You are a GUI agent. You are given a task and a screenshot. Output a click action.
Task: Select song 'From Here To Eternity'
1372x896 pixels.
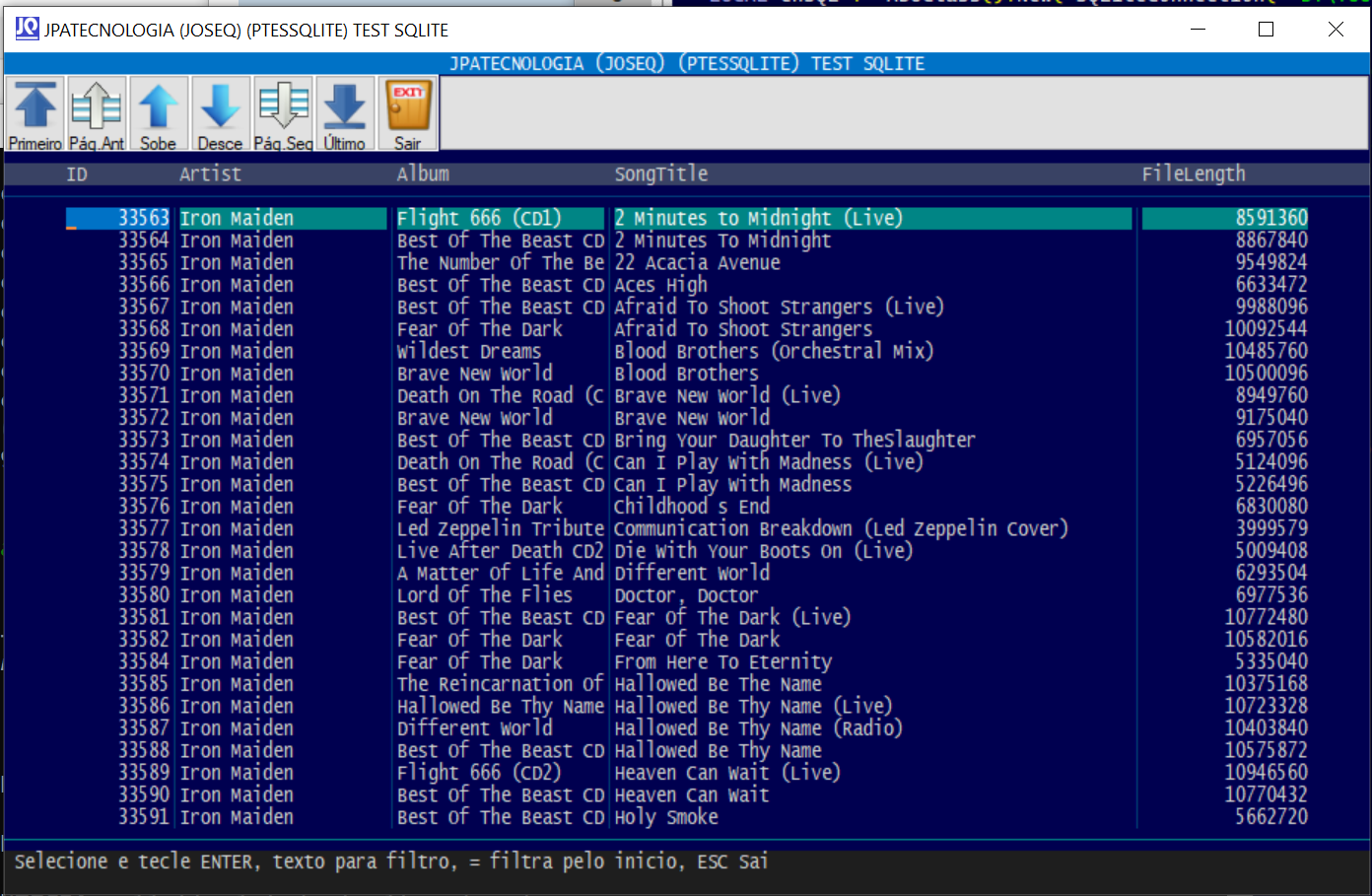pyautogui.click(x=723, y=661)
